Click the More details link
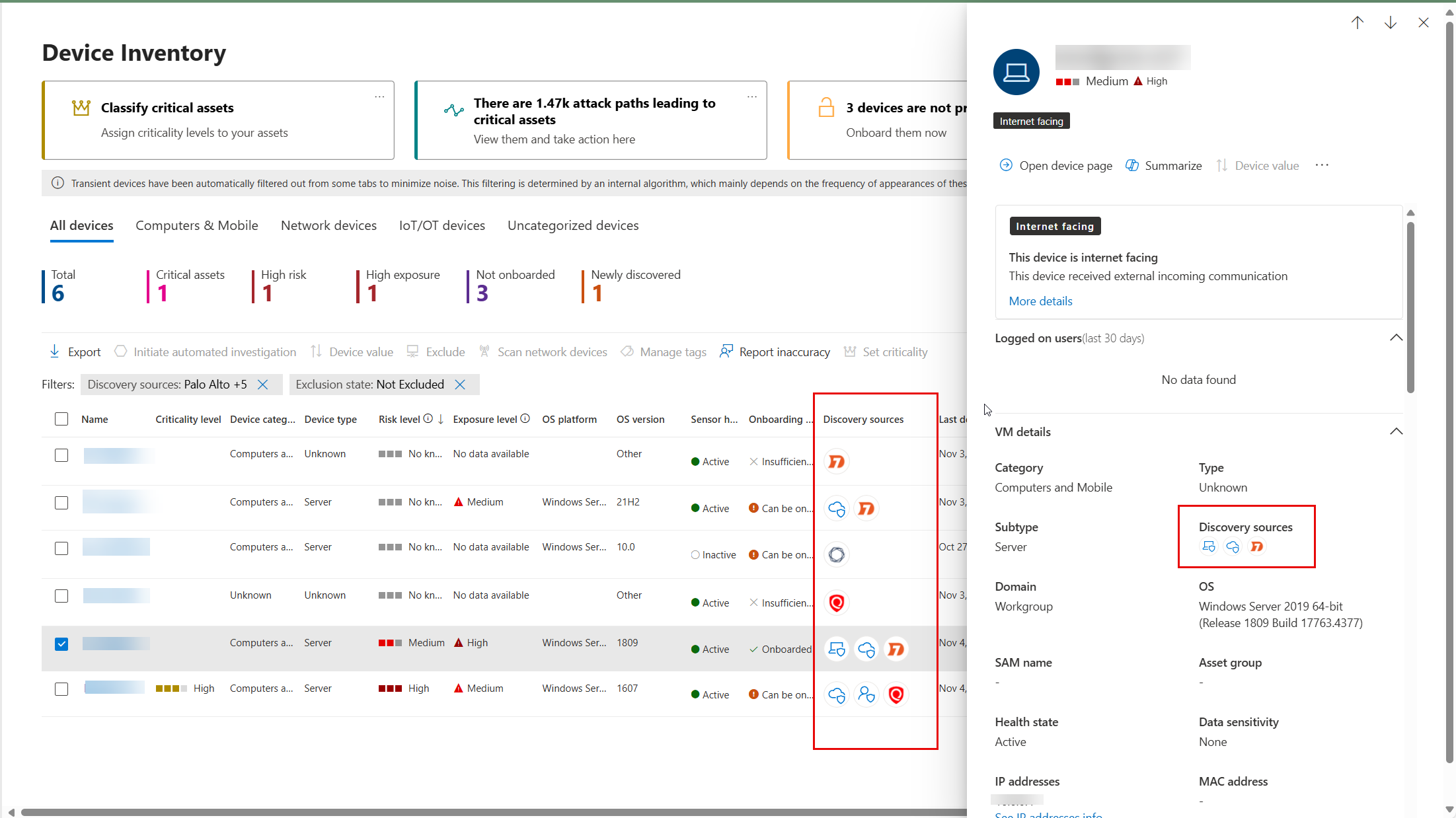1456x818 pixels. (x=1040, y=301)
